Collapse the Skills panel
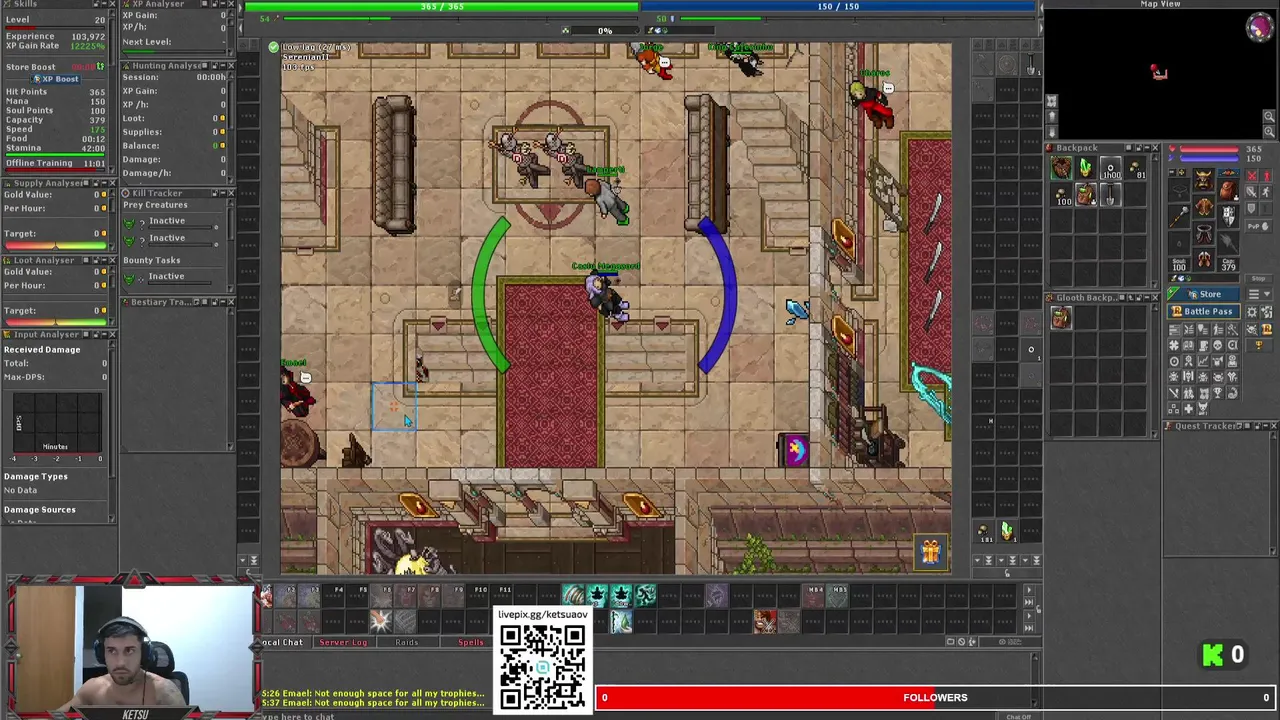This screenshot has height=720, width=1280. click(x=104, y=3)
